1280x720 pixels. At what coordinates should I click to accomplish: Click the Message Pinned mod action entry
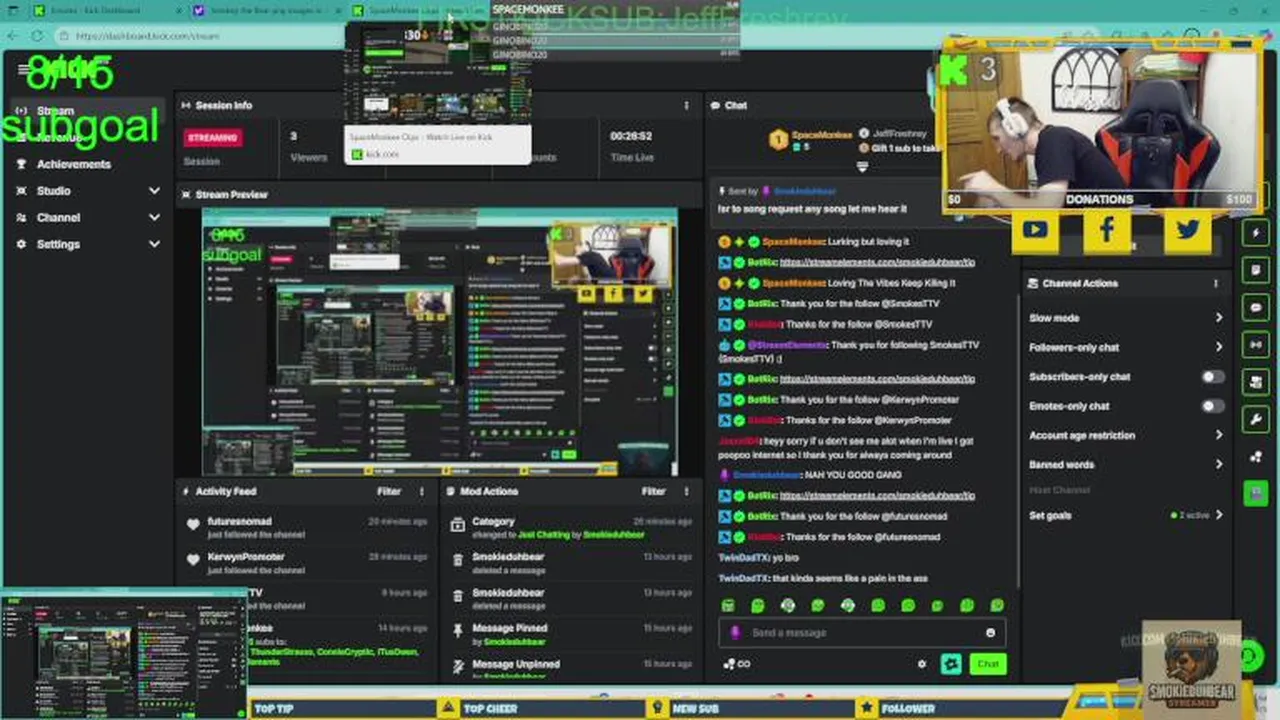click(x=571, y=634)
